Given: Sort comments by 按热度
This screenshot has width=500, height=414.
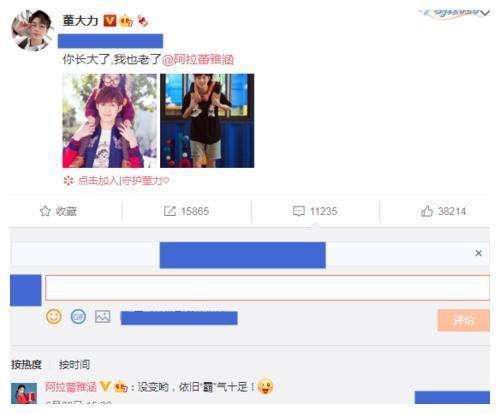Looking at the screenshot, I should click(26, 364).
